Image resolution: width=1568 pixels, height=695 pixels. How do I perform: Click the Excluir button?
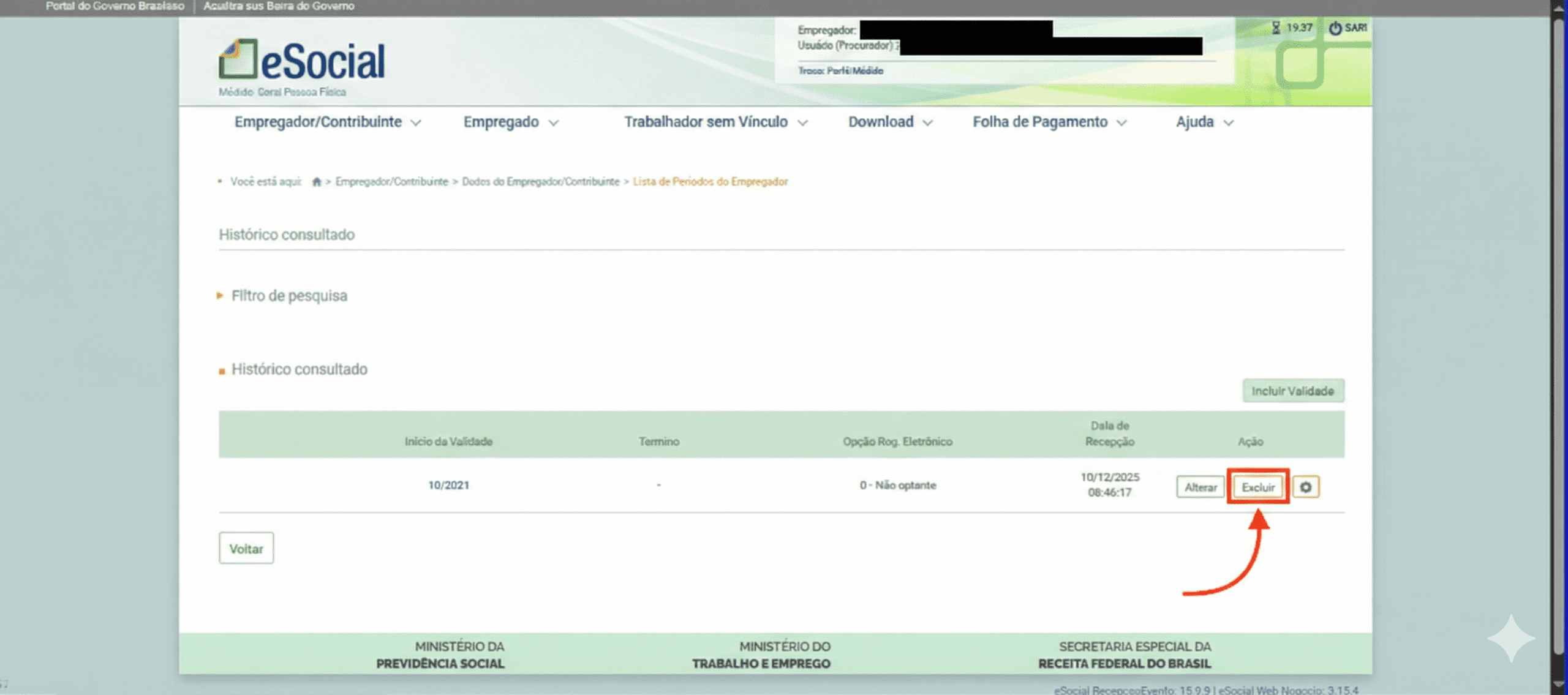(1257, 487)
